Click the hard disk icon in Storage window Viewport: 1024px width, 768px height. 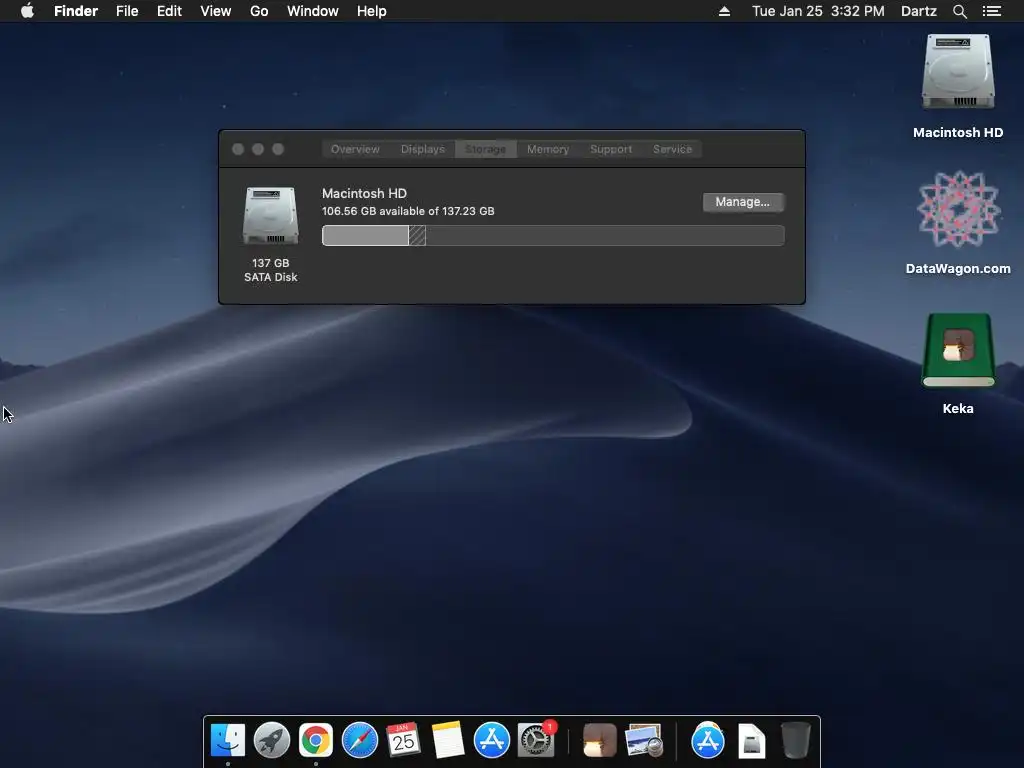pos(270,216)
